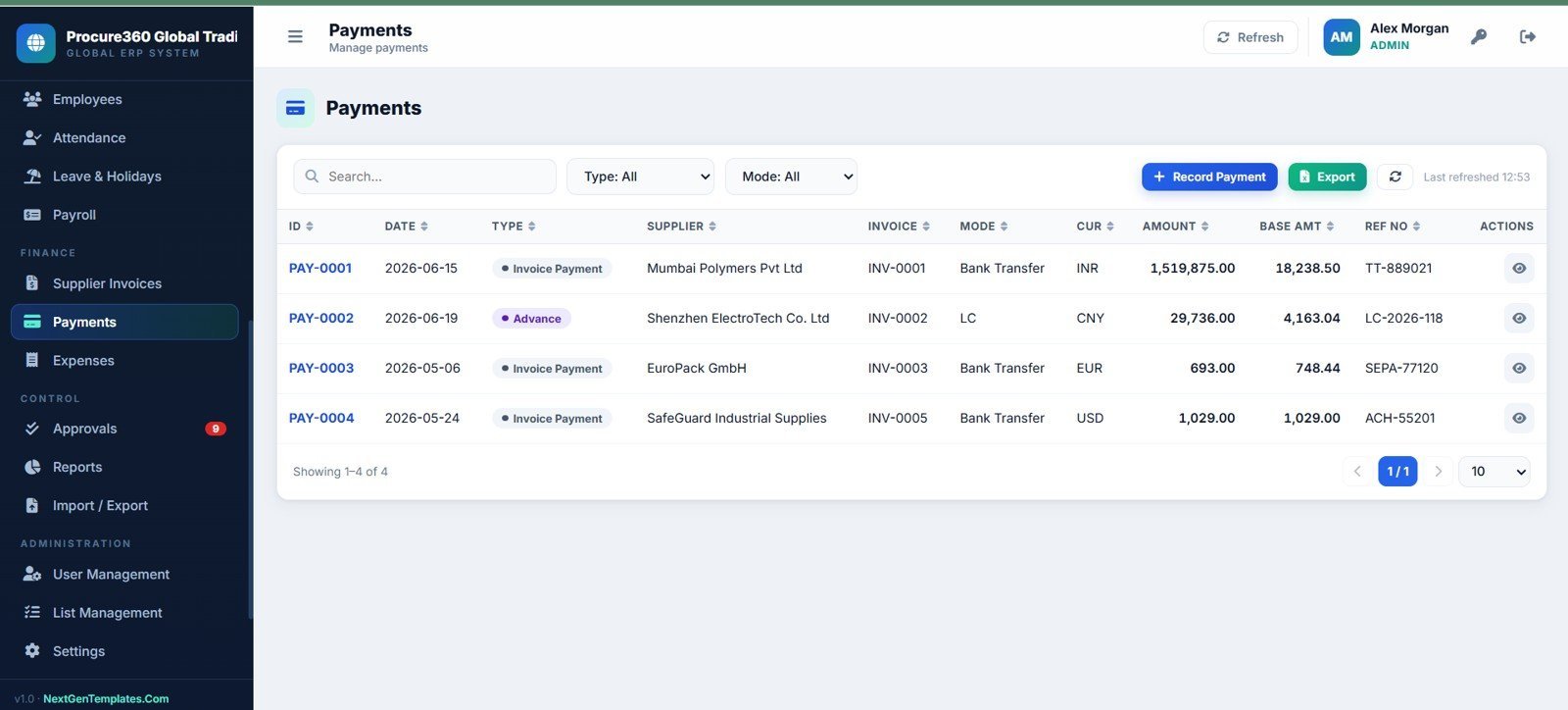
Task: Sort table by REF NO column
Action: coord(1392,227)
